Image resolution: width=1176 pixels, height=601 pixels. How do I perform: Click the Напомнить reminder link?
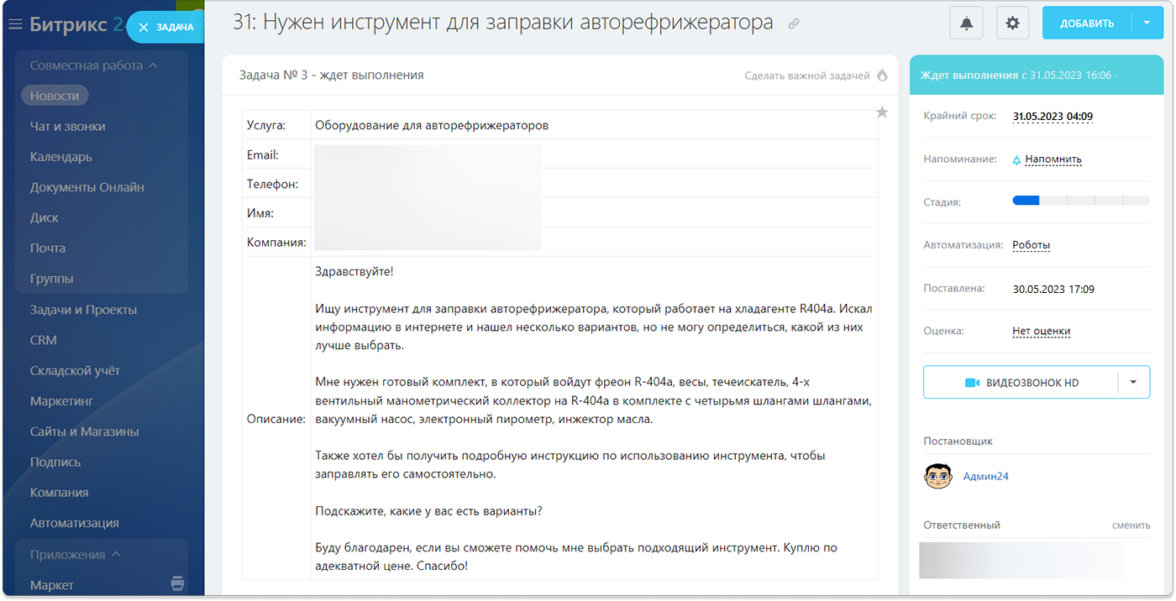point(1052,159)
